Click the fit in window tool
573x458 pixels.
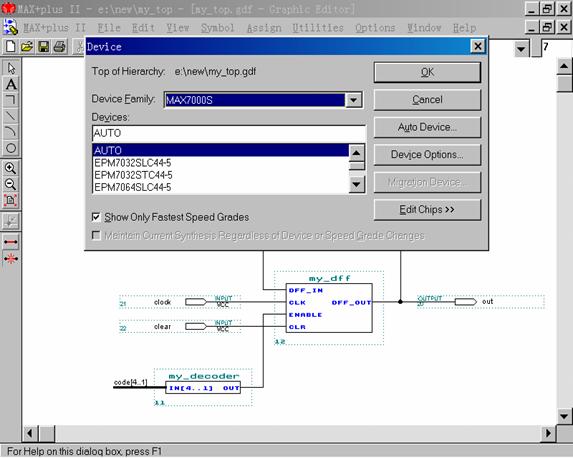click(11, 200)
